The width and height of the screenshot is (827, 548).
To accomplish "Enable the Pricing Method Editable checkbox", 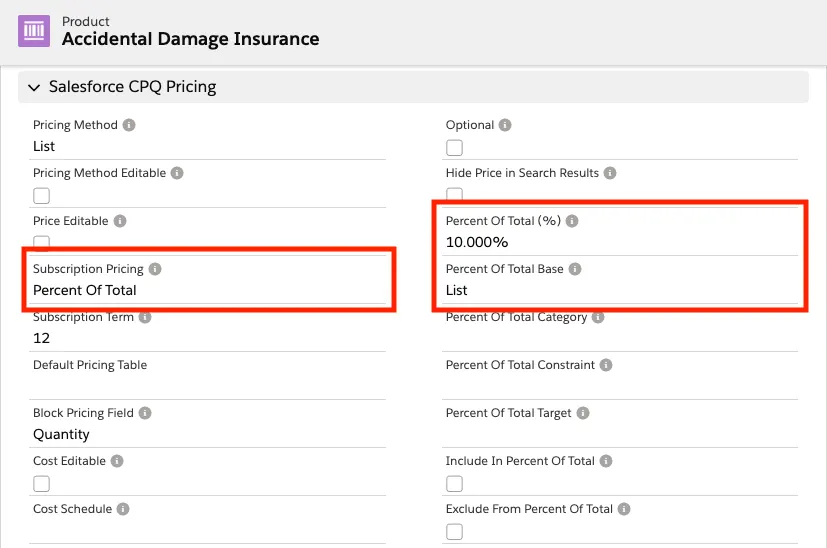I will 42,196.
